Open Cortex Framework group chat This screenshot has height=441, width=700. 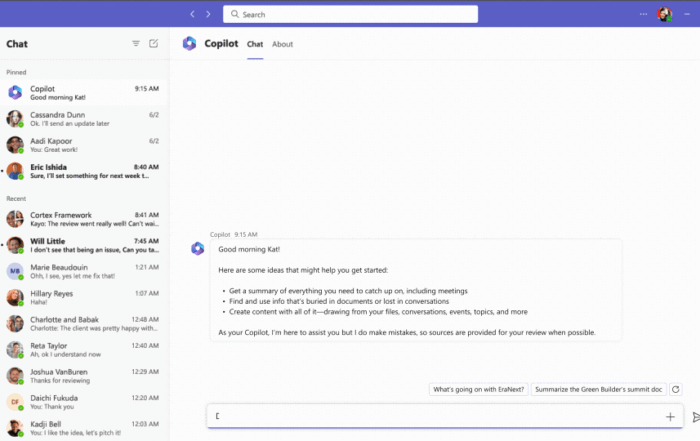coord(83,219)
